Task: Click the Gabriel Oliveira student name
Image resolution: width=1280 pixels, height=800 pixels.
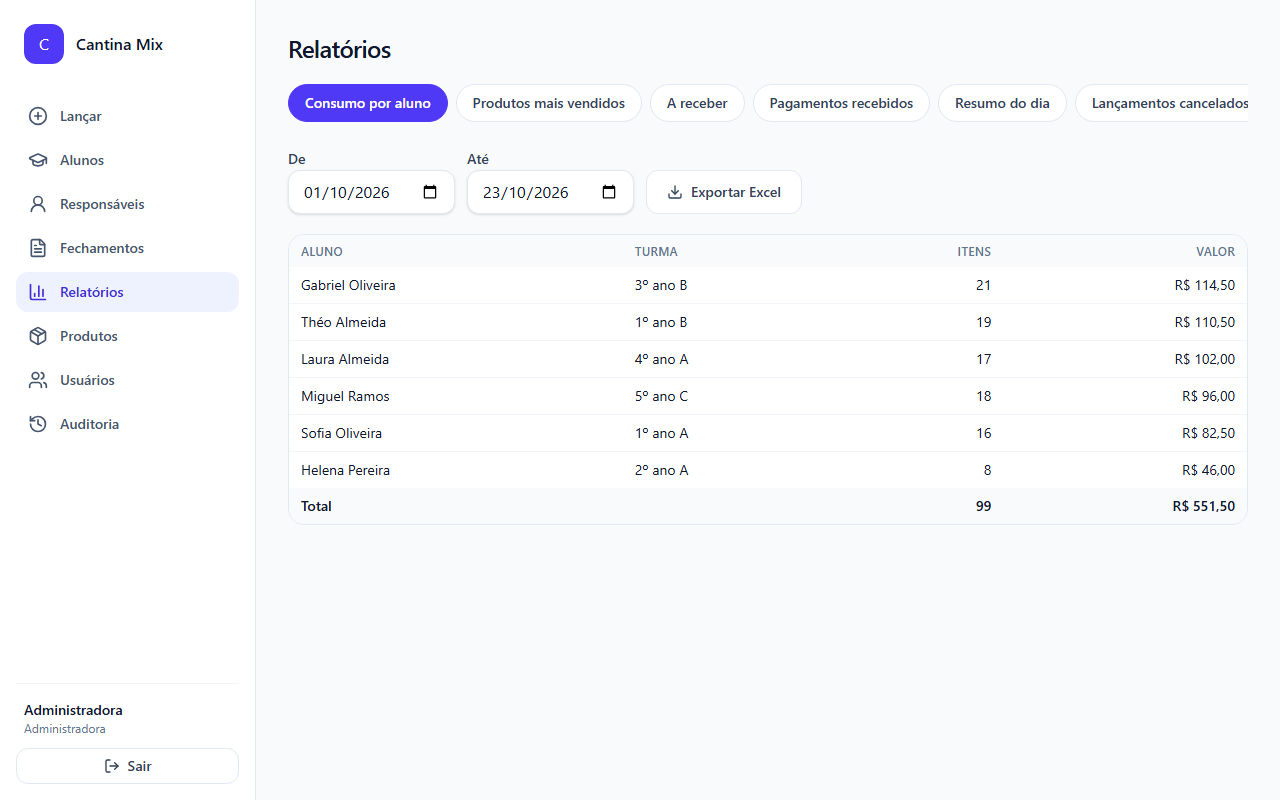Action: click(x=348, y=285)
